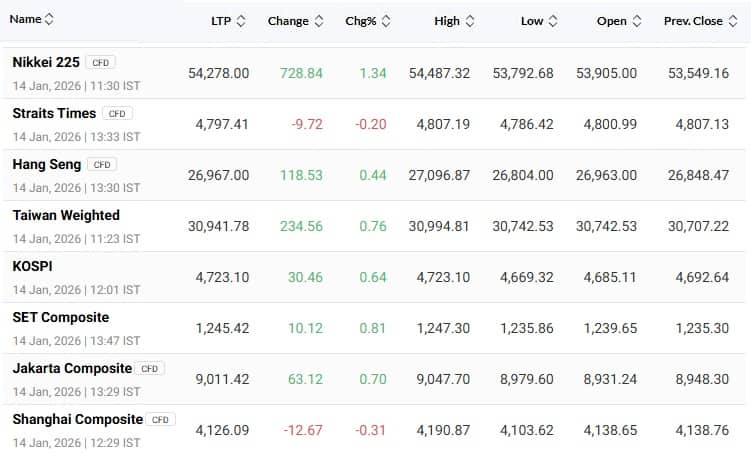751x457 pixels.
Task: Select Hang Seng LTP value 26,967.00
Action: pos(218,175)
